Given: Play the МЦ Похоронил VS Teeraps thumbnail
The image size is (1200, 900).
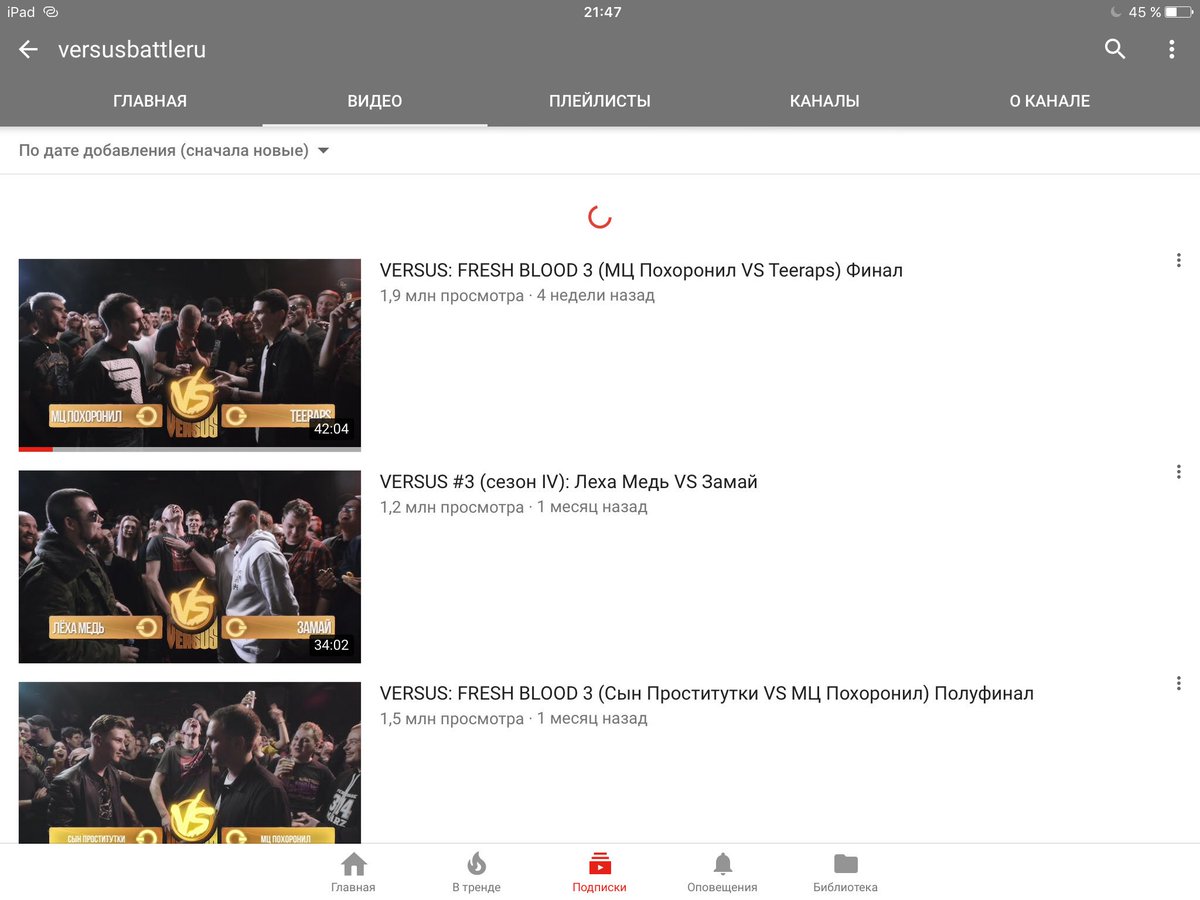Looking at the screenshot, I should (x=190, y=355).
